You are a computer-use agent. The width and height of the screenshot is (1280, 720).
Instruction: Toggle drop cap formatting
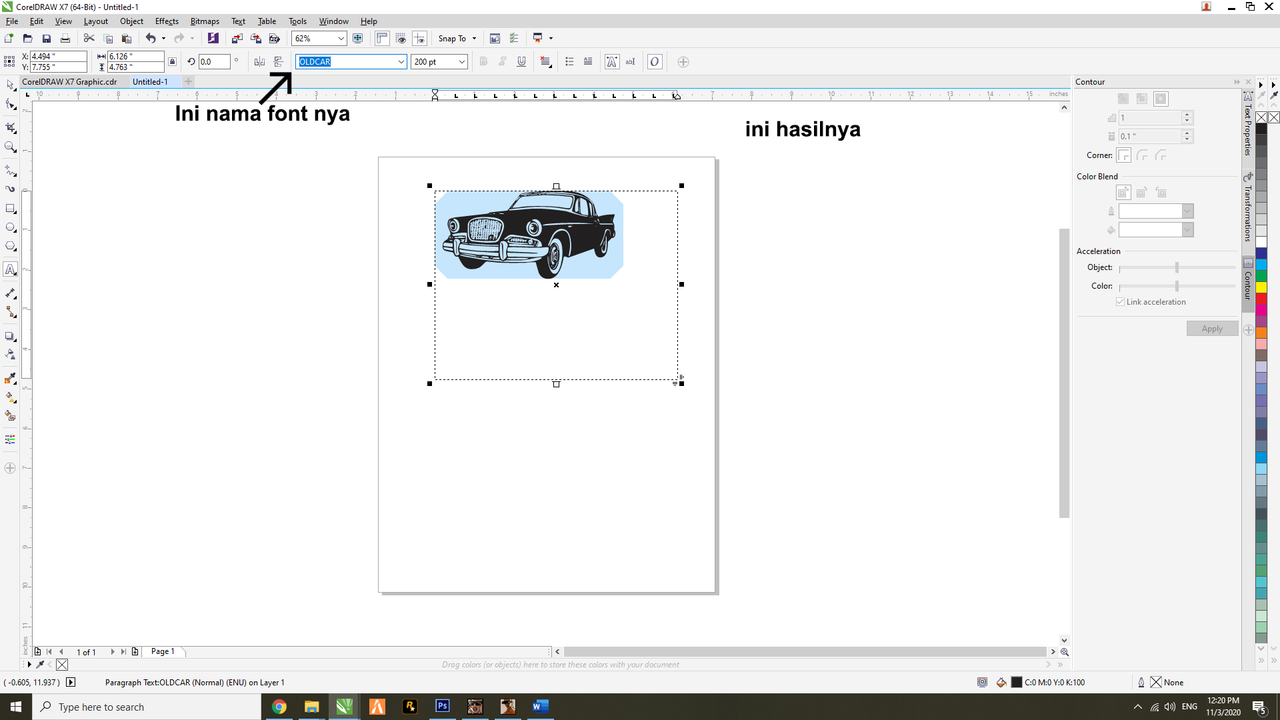[588, 62]
